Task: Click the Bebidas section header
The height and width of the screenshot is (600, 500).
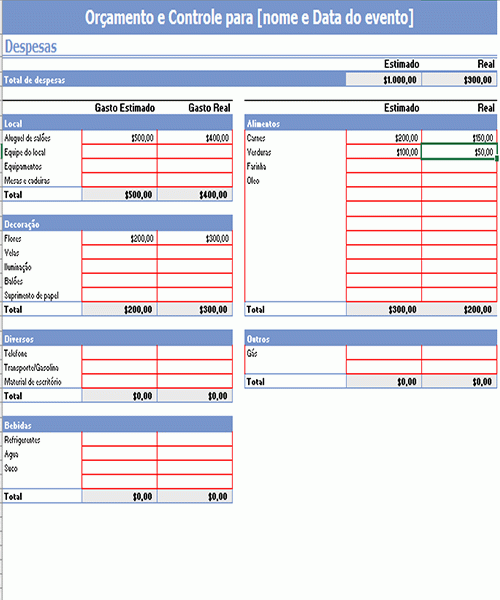Action: point(117,425)
